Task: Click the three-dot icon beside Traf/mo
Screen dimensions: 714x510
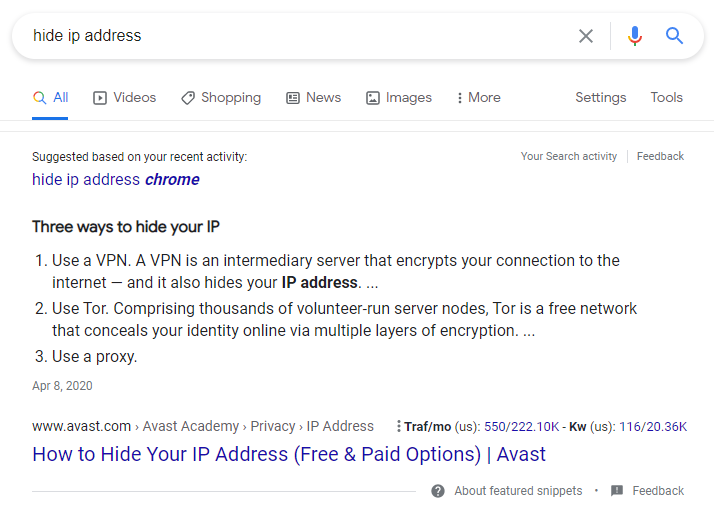Action: pos(398,426)
